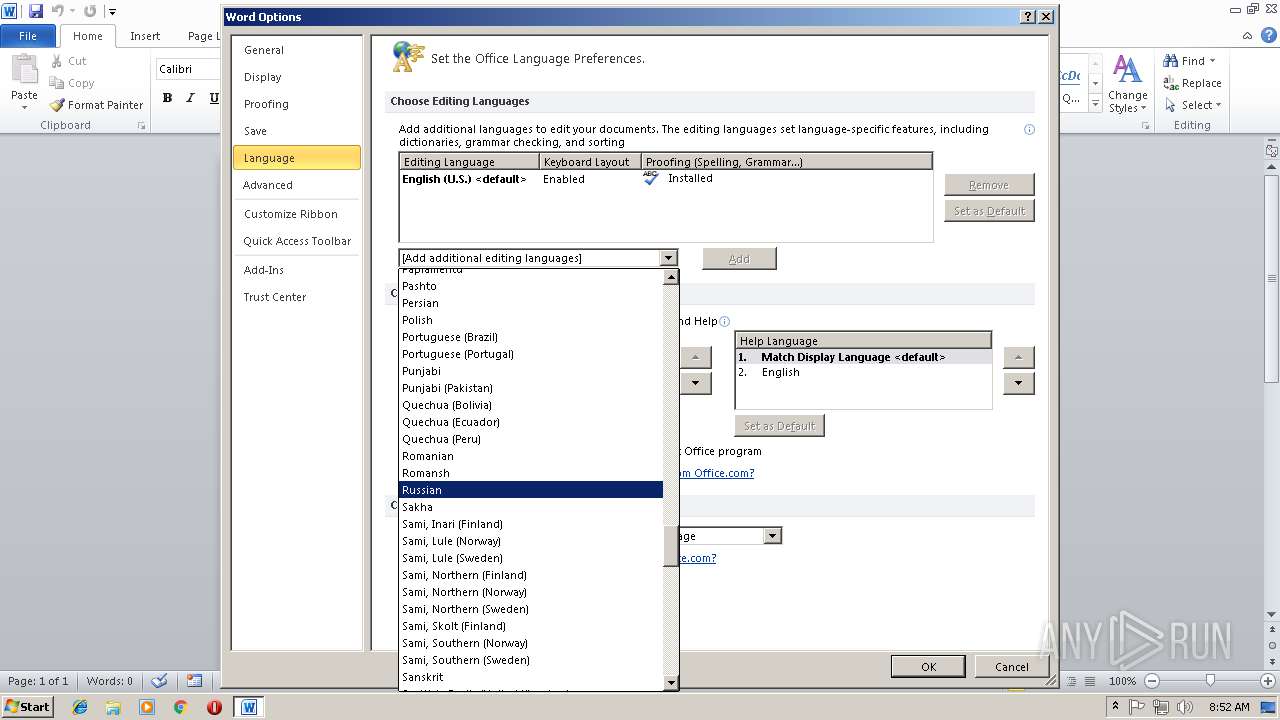
Task: Click the Replace command in Editing group
Action: coord(1192,83)
